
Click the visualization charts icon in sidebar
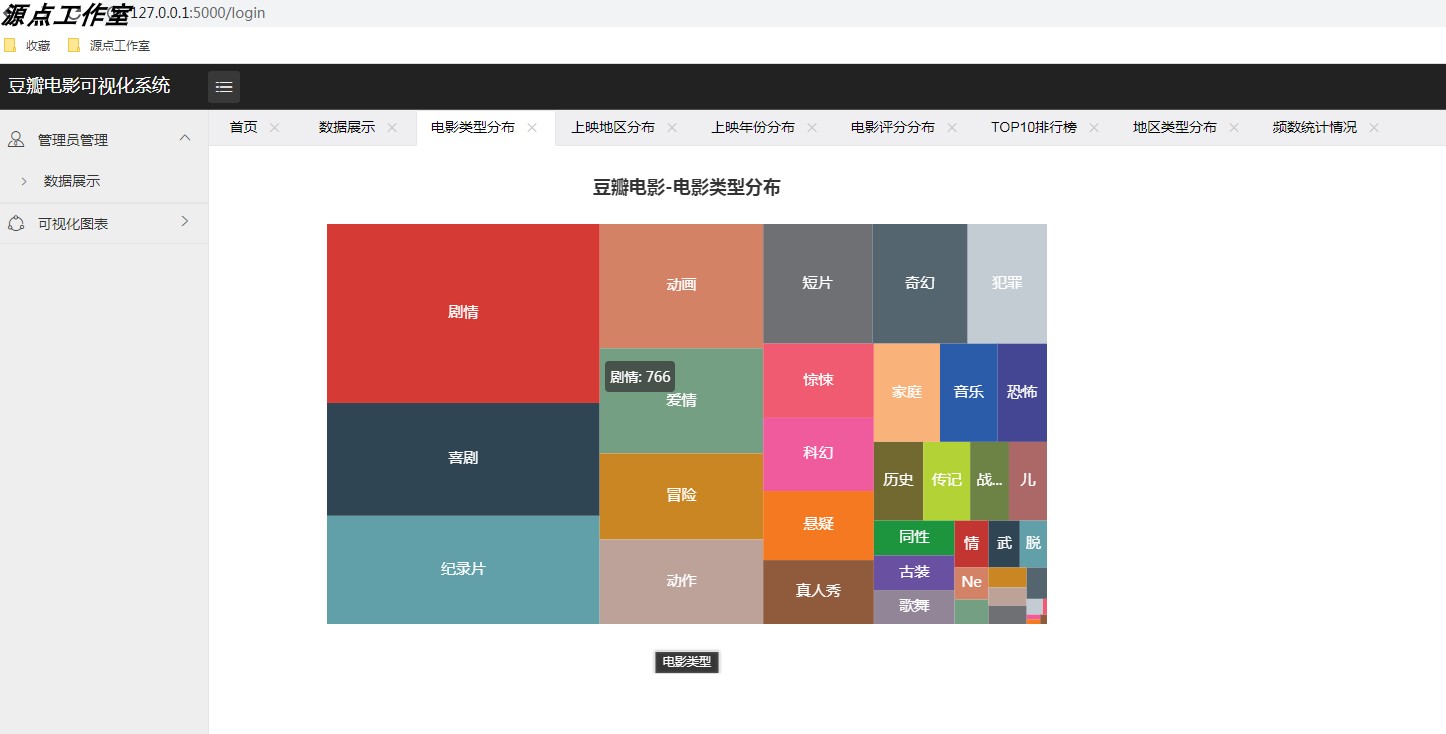pyautogui.click(x=16, y=224)
